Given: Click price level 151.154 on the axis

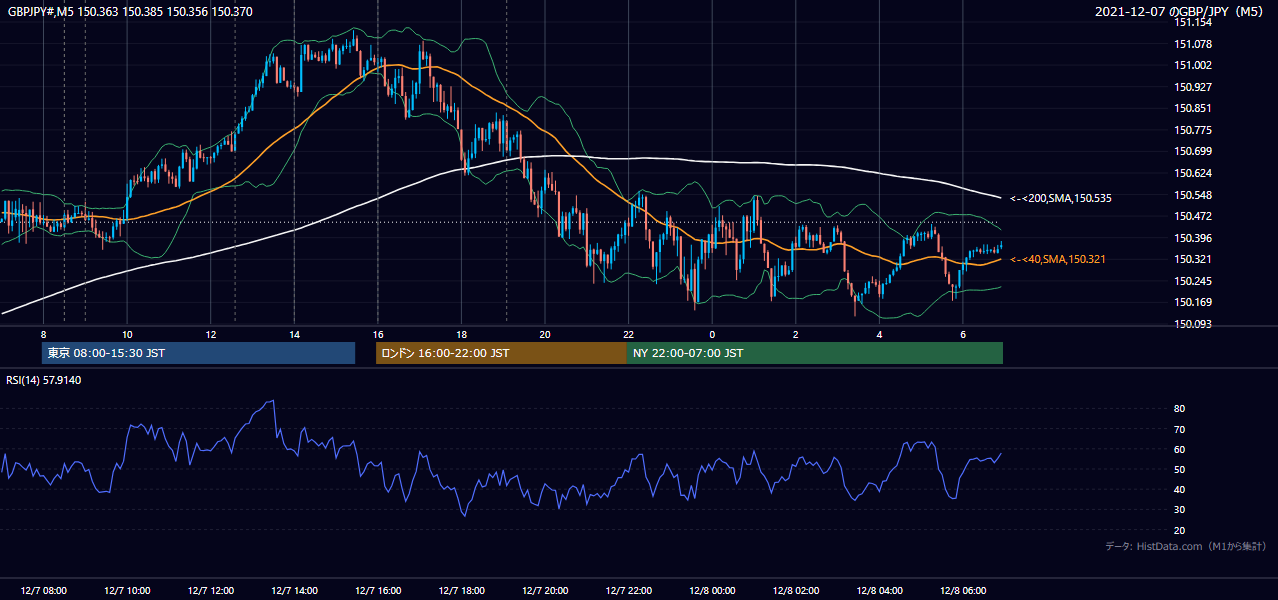Looking at the screenshot, I should tap(1192, 22).
